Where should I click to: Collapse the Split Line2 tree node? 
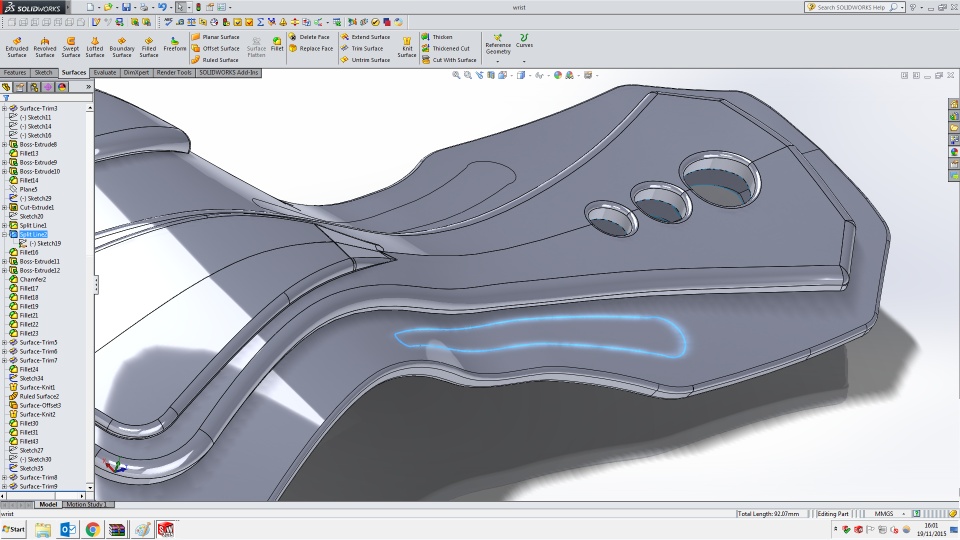click(4, 234)
